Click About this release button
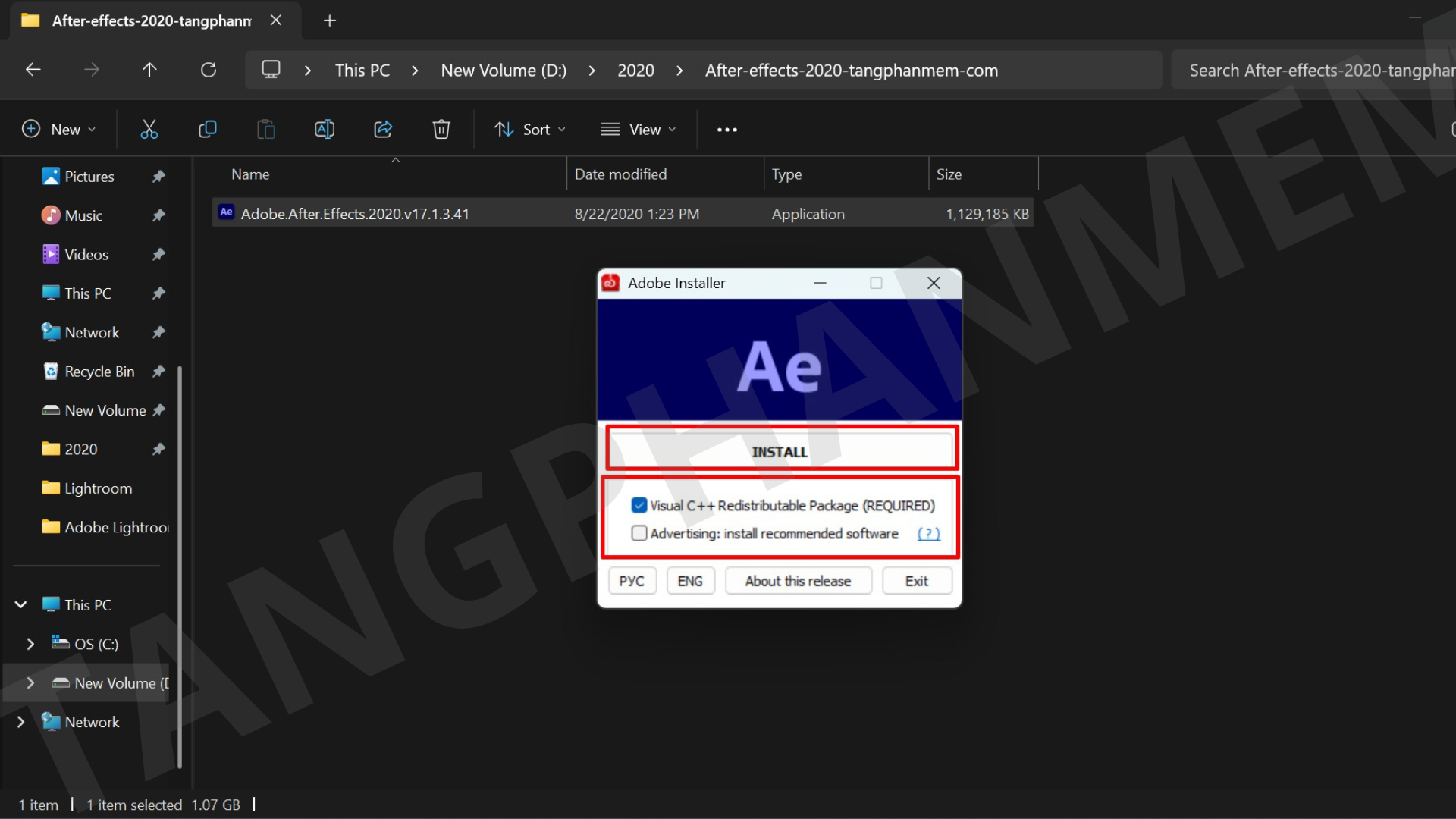This screenshot has width=1456, height=819. click(798, 581)
